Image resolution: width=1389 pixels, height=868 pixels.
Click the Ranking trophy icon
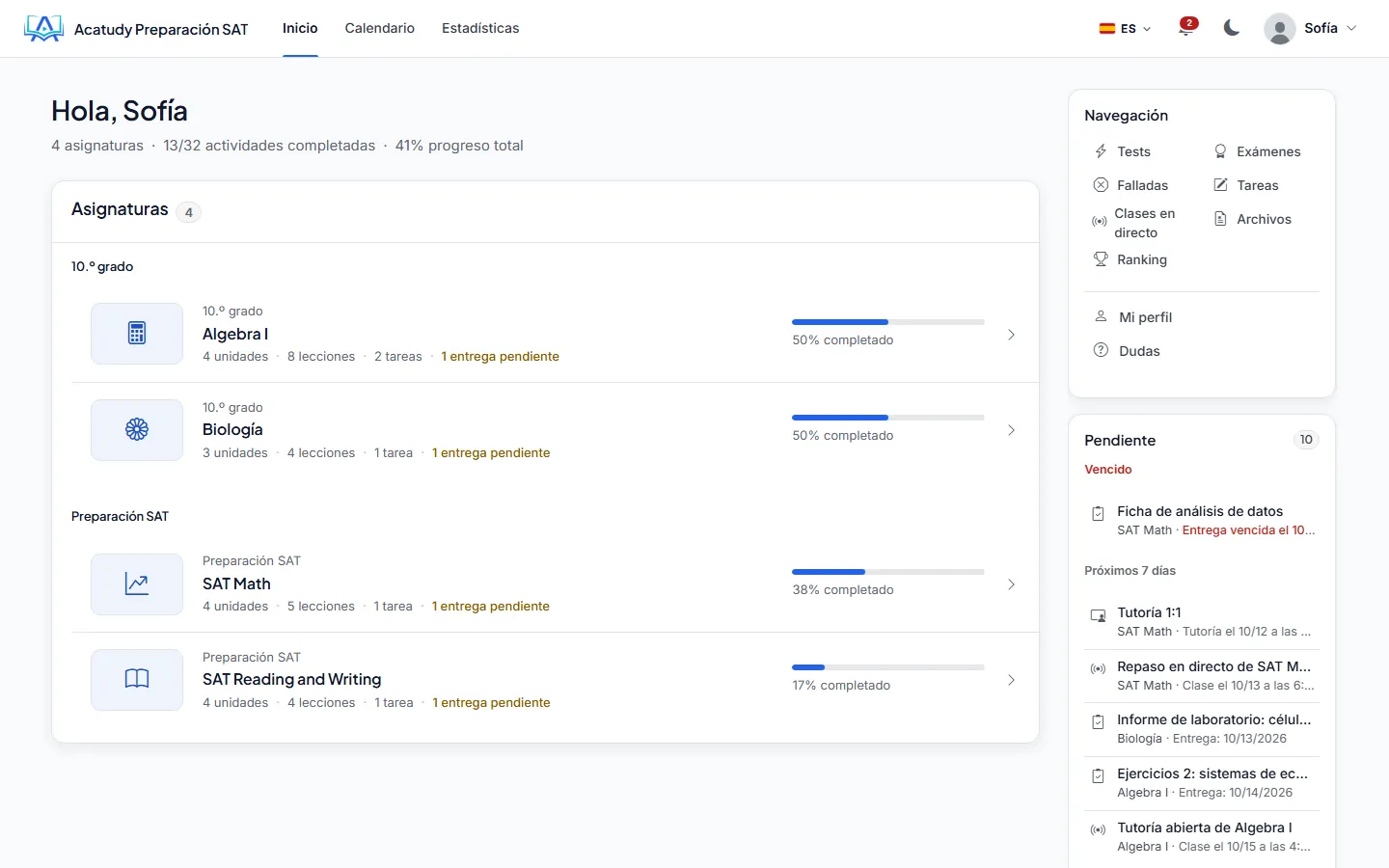1101,259
